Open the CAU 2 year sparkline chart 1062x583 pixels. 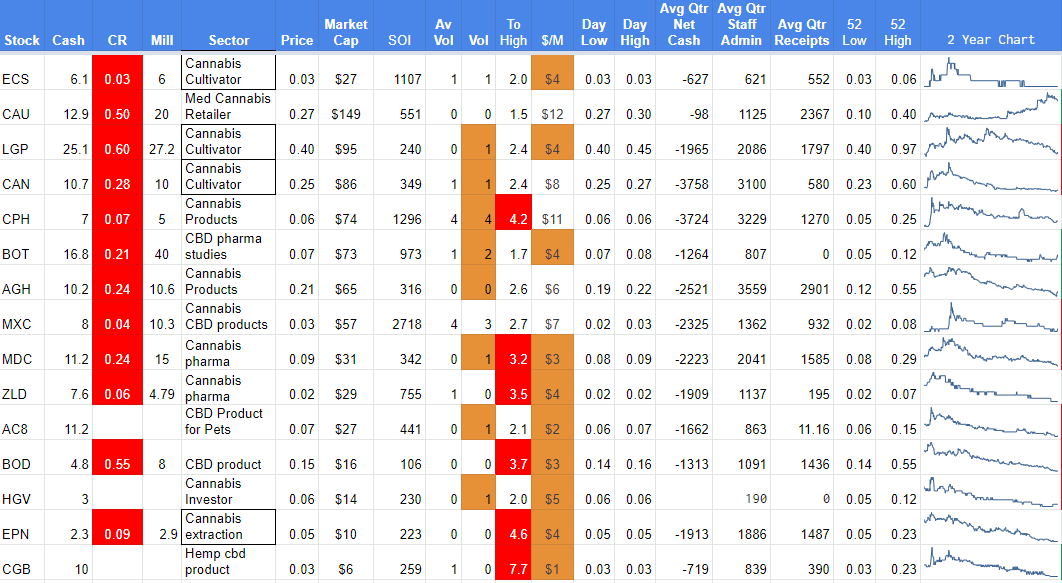991,107
